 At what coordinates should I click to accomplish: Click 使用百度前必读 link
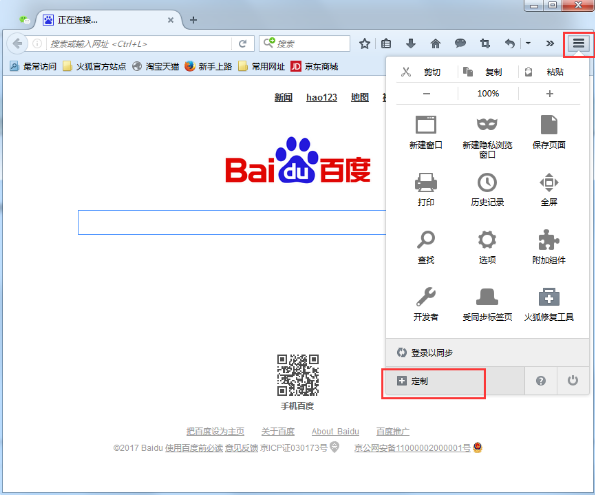(x=194, y=448)
